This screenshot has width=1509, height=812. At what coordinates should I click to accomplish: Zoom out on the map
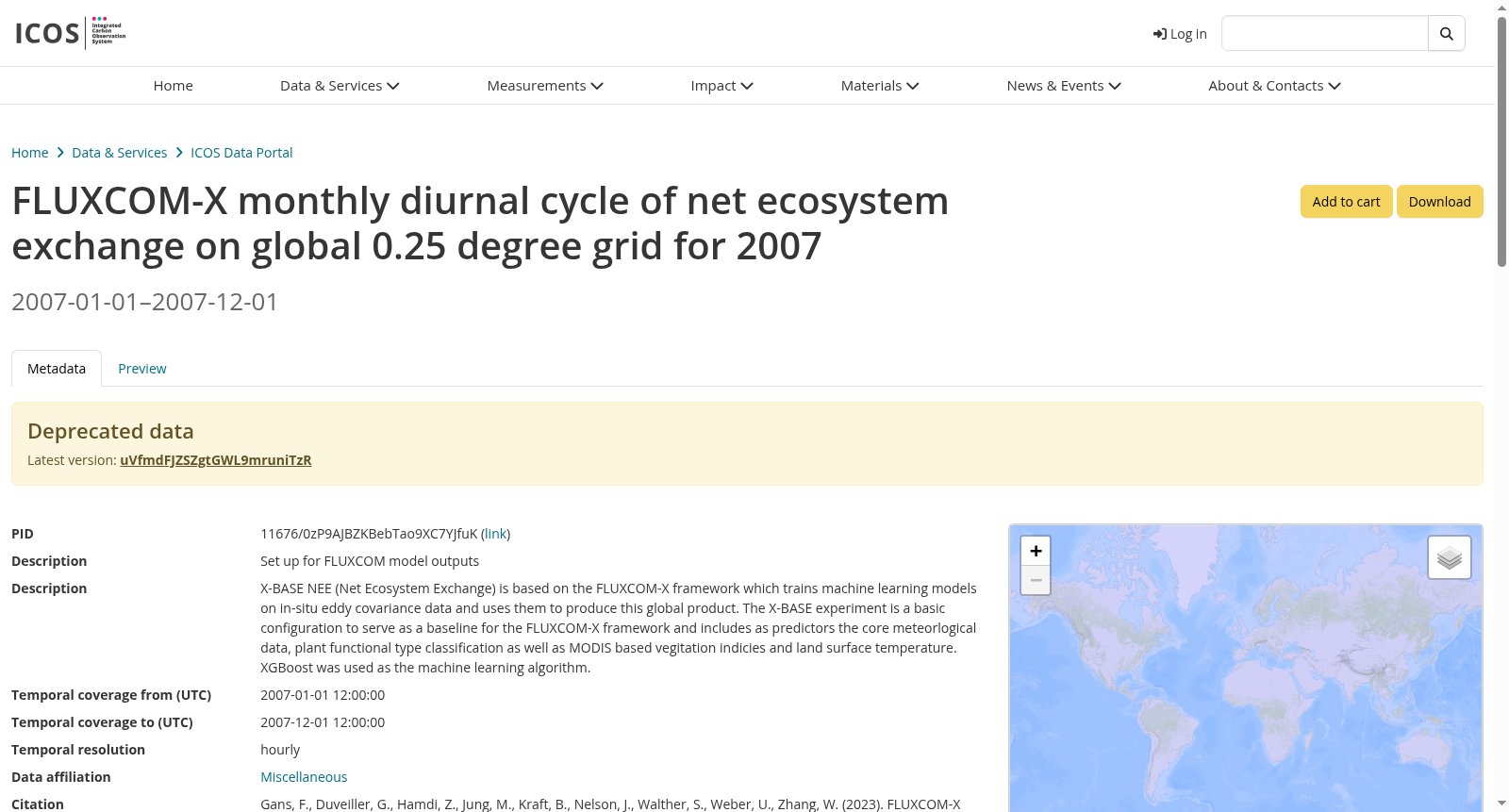1036,580
